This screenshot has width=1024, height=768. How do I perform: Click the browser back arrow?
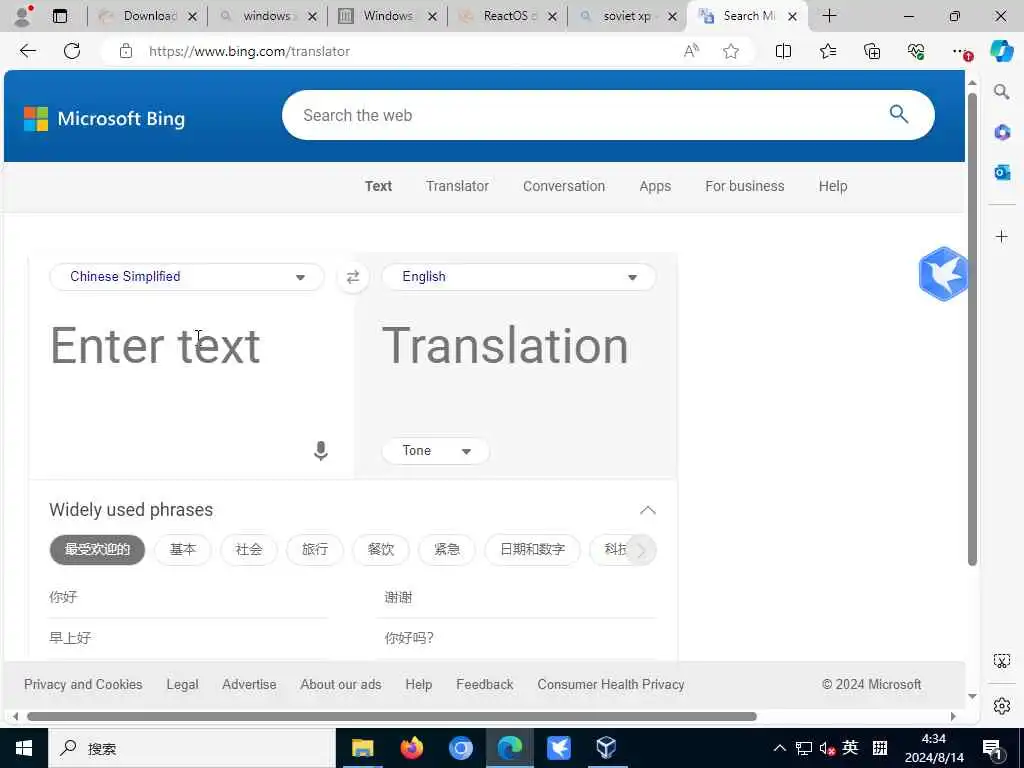click(27, 51)
